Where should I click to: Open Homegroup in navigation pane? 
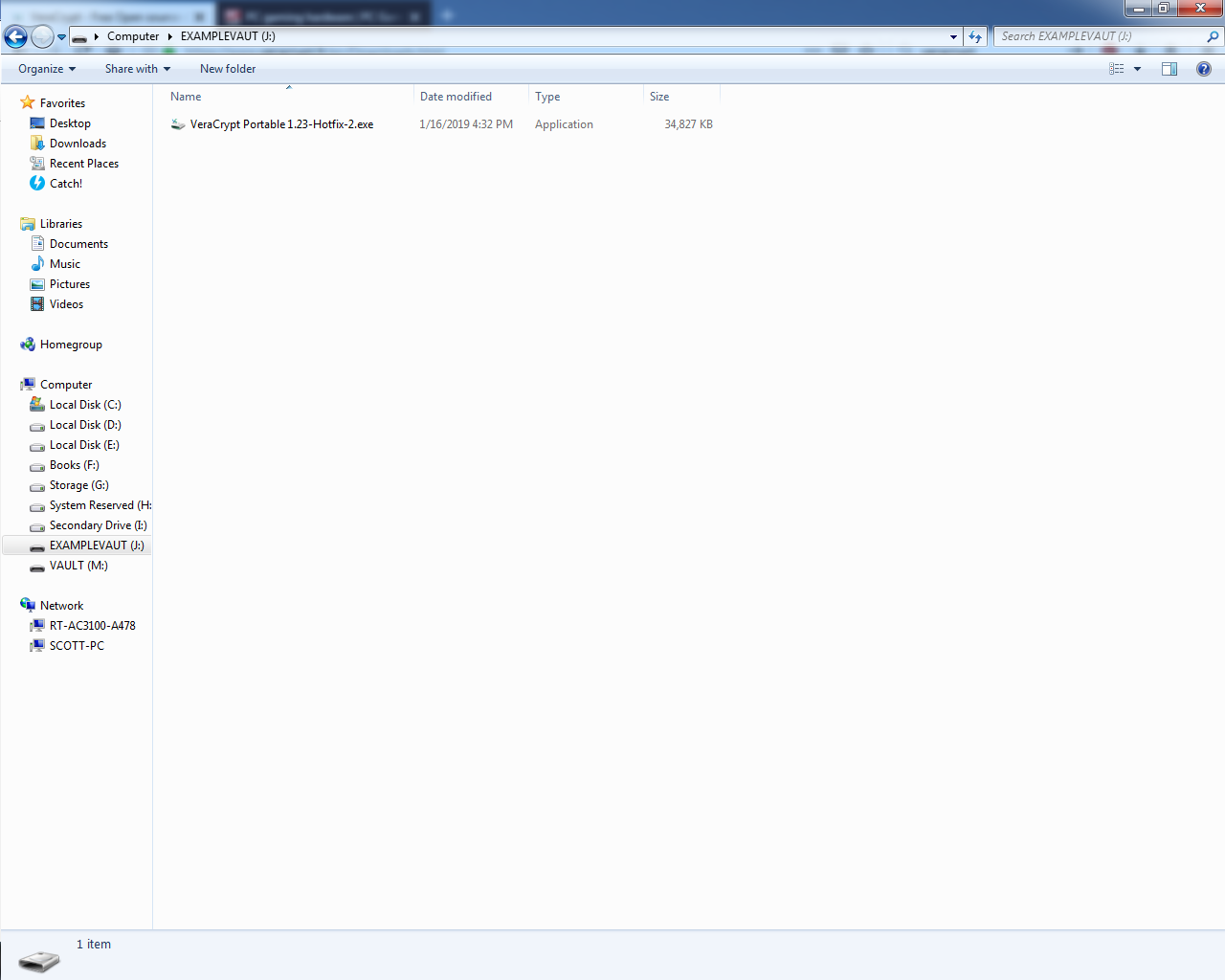(x=71, y=345)
